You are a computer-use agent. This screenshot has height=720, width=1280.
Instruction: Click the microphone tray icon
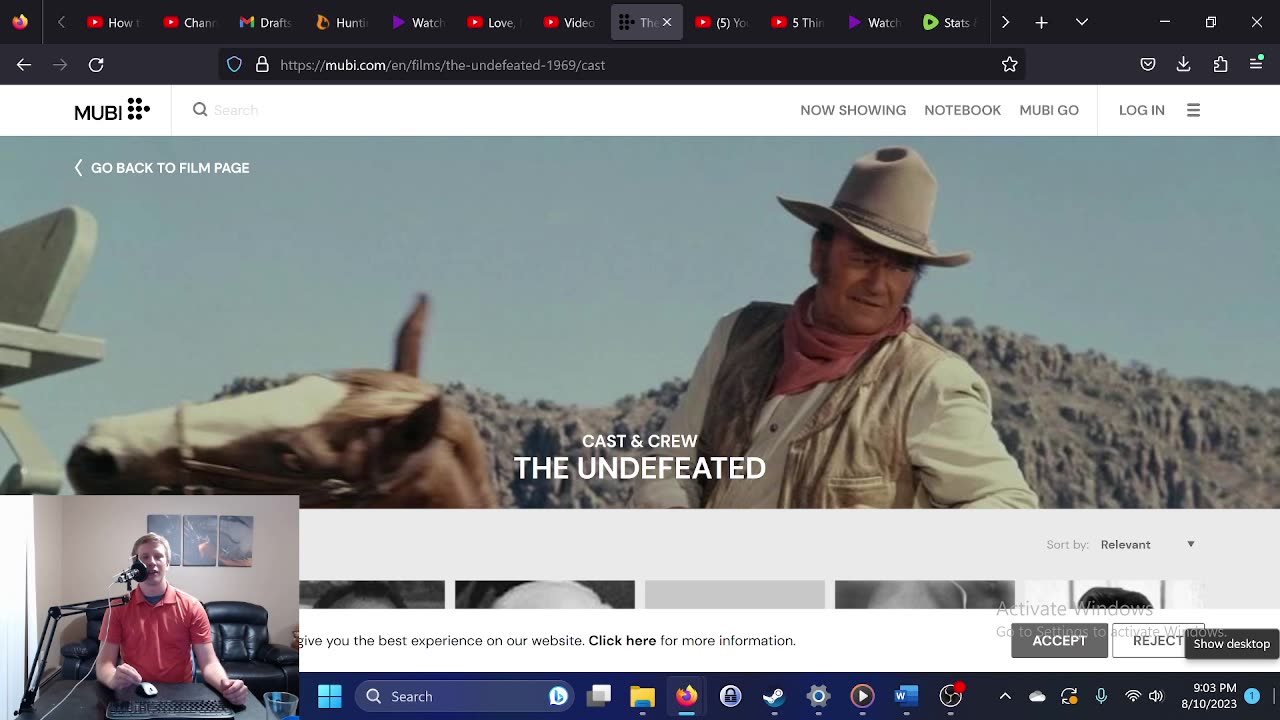click(1101, 696)
